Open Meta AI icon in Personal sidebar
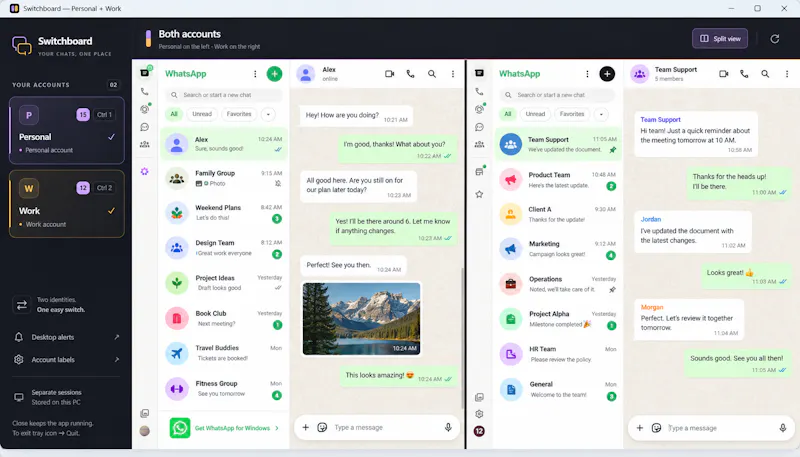Image resolution: width=800 pixels, height=457 pixels. pos(145,172)
